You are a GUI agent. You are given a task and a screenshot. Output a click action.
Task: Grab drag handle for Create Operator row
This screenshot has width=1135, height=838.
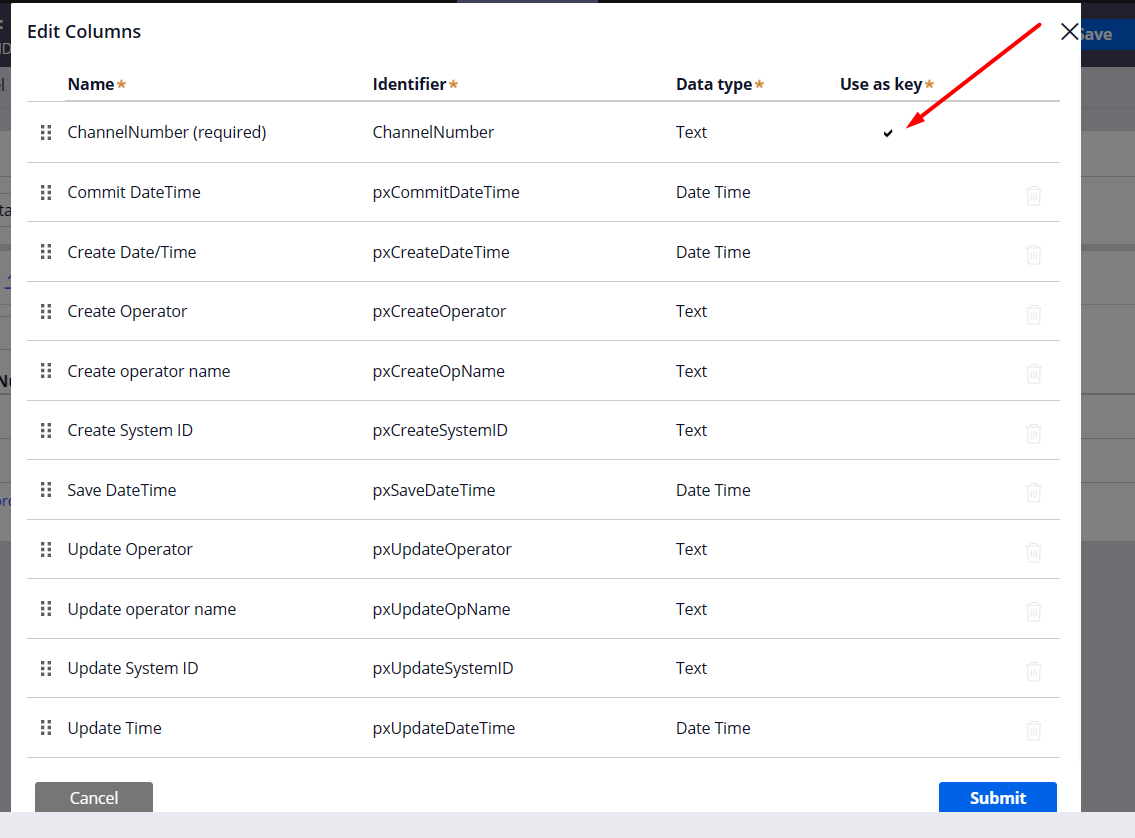(x=46, y=311)
